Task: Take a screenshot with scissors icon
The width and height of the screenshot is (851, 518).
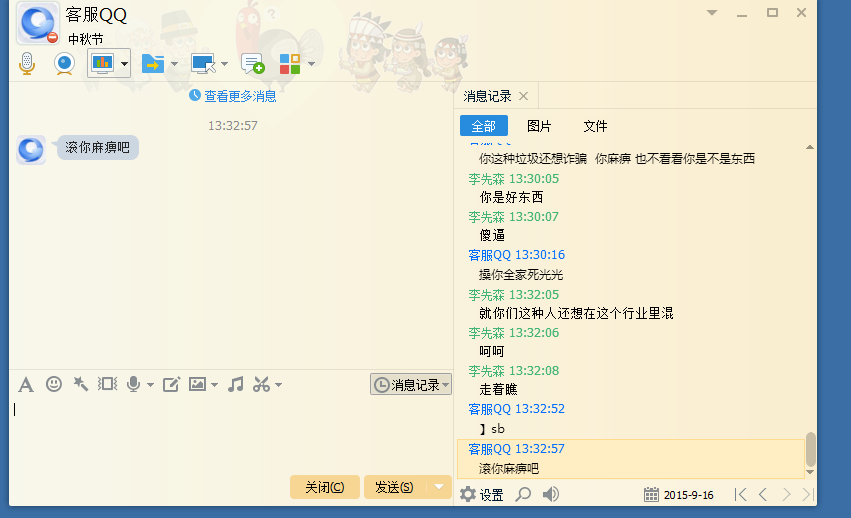Action: (262, 384)
